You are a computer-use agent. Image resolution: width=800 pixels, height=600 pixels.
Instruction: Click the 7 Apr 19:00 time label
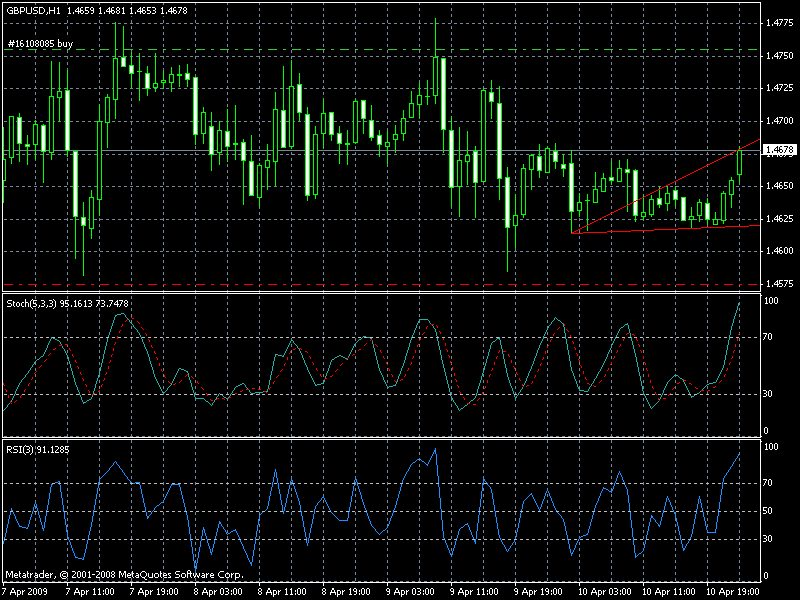[154, 592]
